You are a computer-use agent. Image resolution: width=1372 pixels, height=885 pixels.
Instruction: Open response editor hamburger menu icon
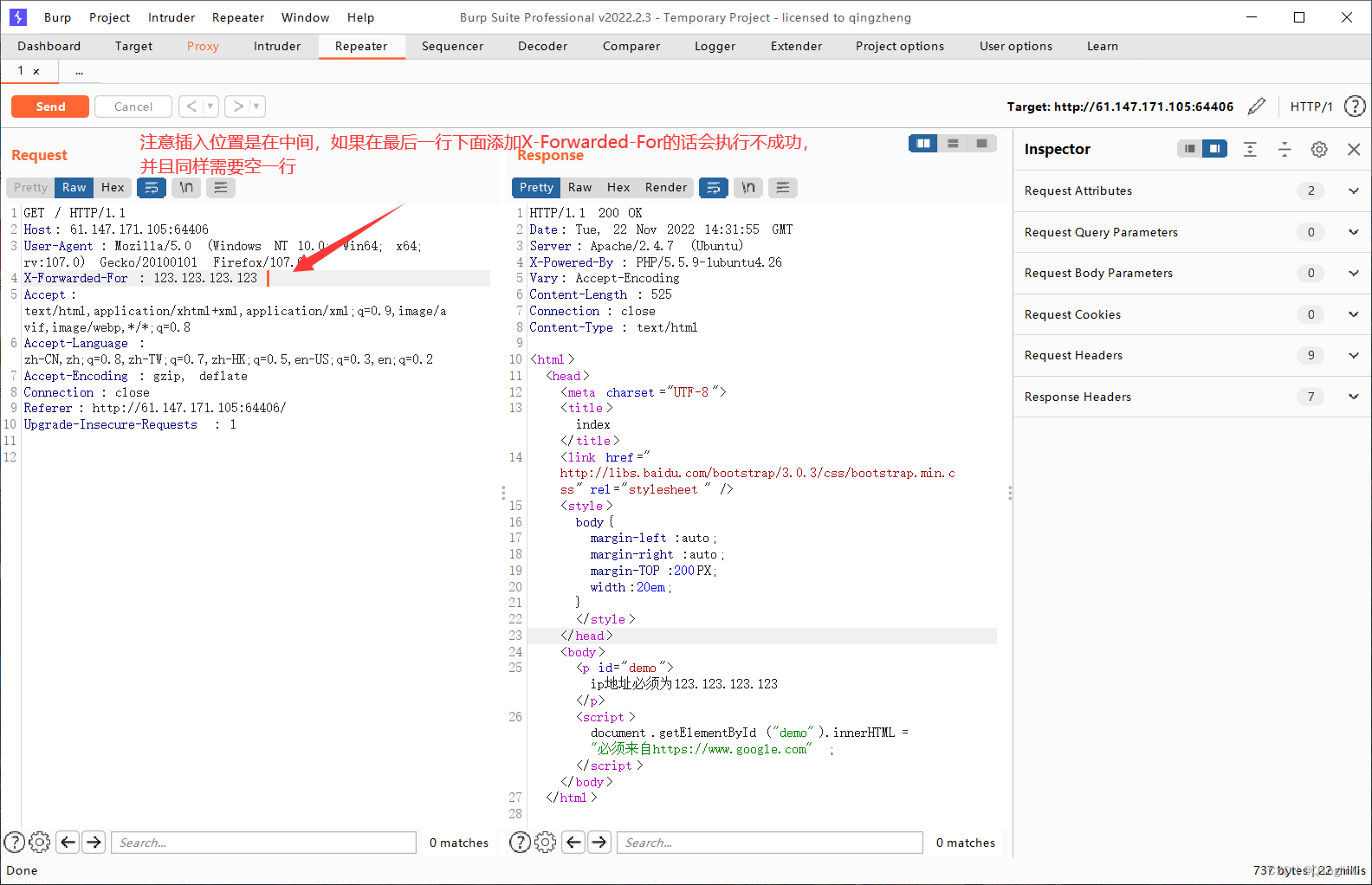point(783,187)
